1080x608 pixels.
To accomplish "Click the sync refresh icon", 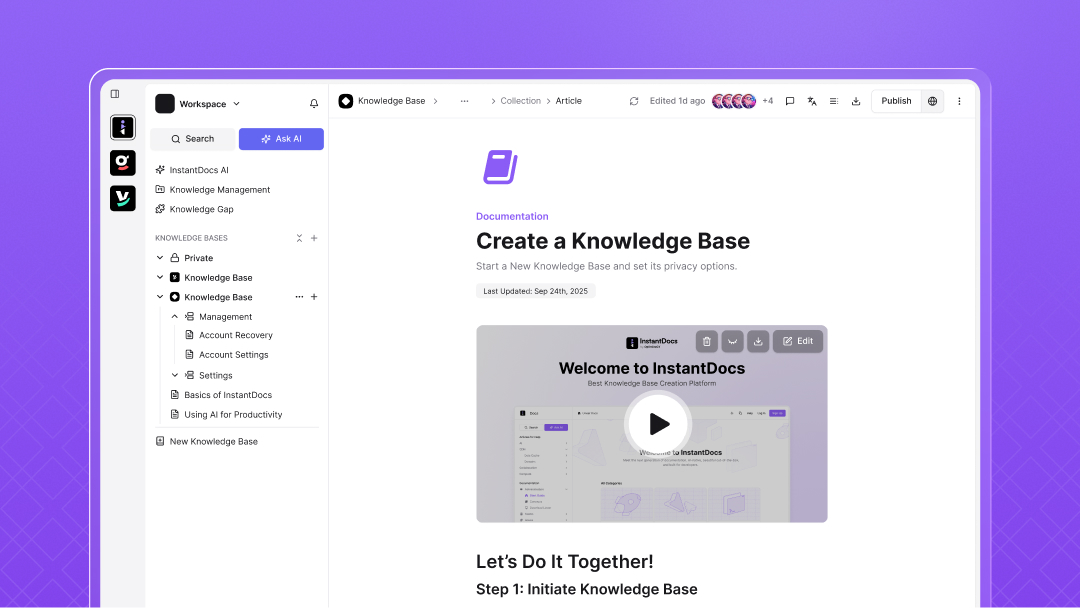I will (x=634, y=101).
